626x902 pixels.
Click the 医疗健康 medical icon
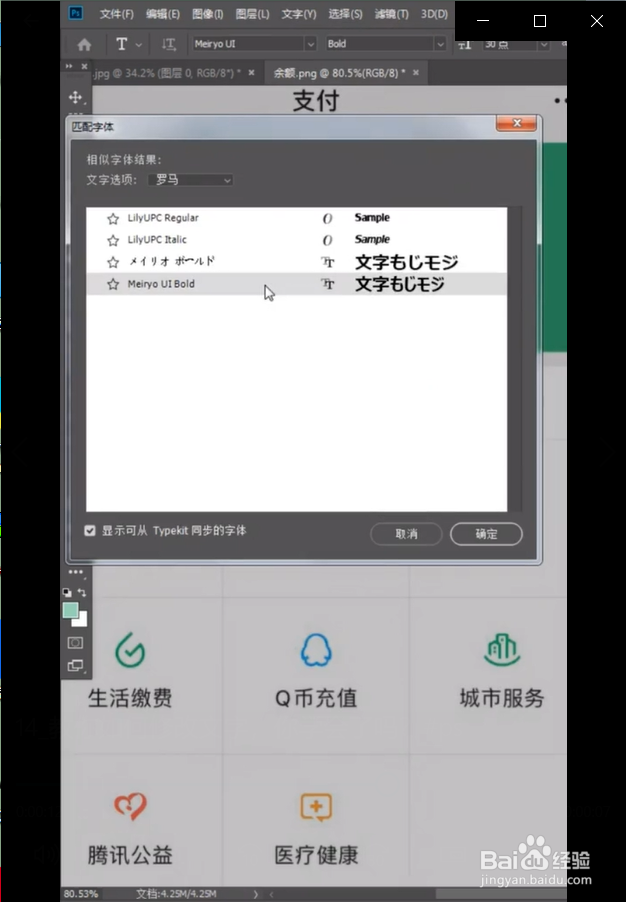coord(316,807)
